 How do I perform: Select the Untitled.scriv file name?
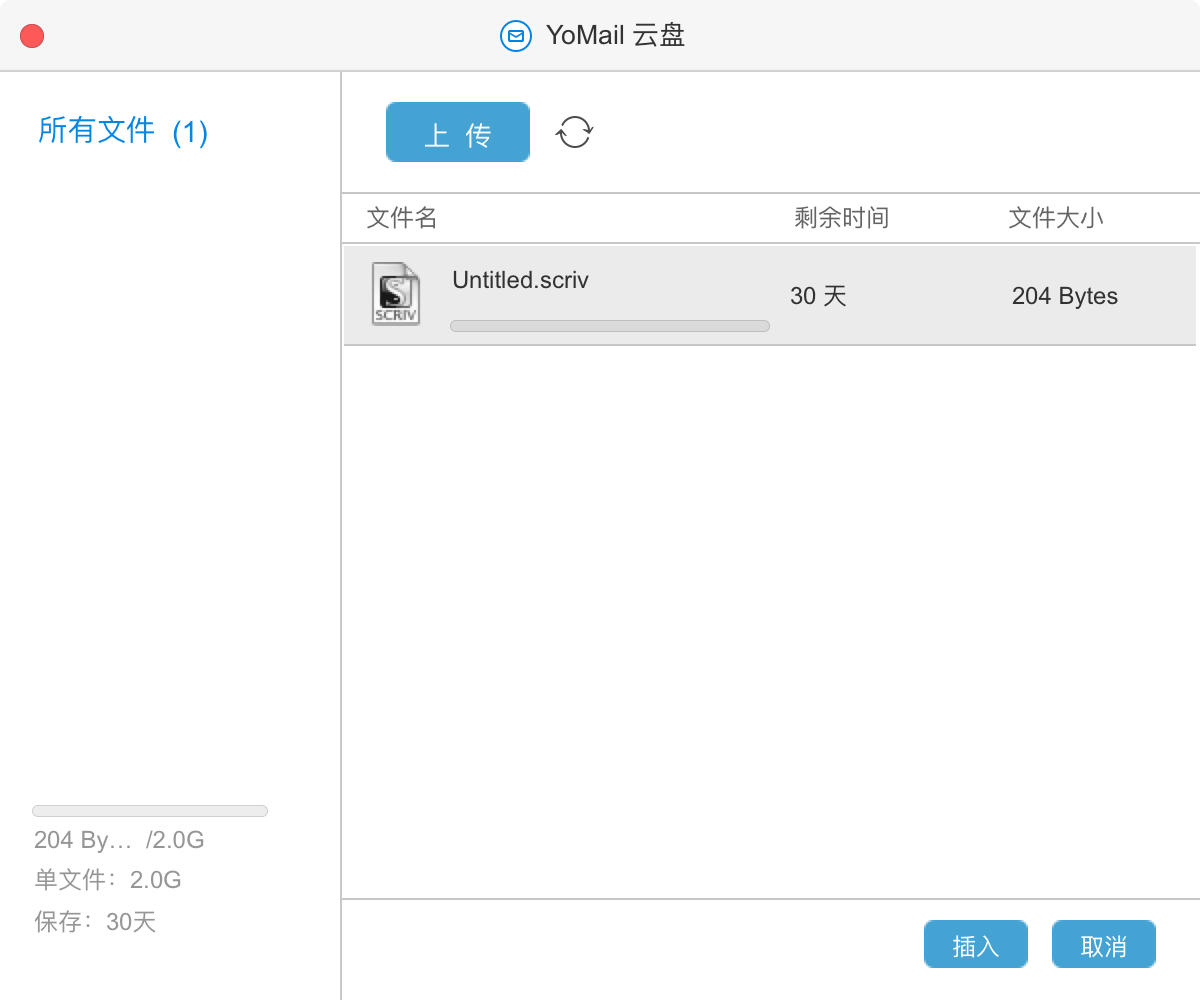pos(520,280)
